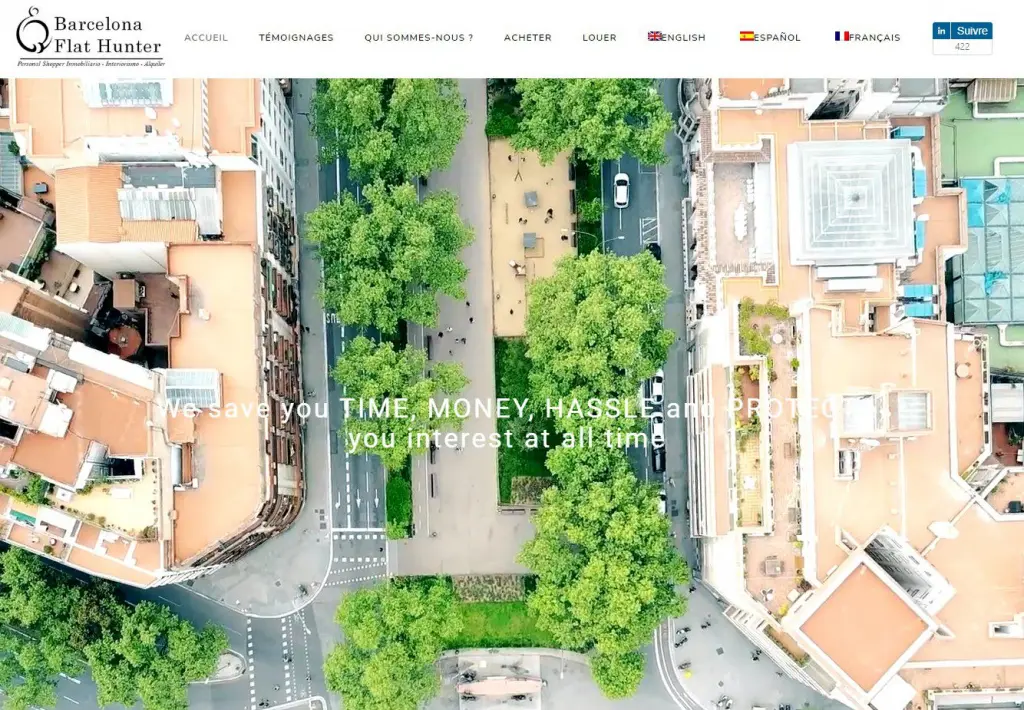Viewport: 1024px width, 710px height.
Task: Click the LinkedIn 'in' icon
Action: coord(941,31)
